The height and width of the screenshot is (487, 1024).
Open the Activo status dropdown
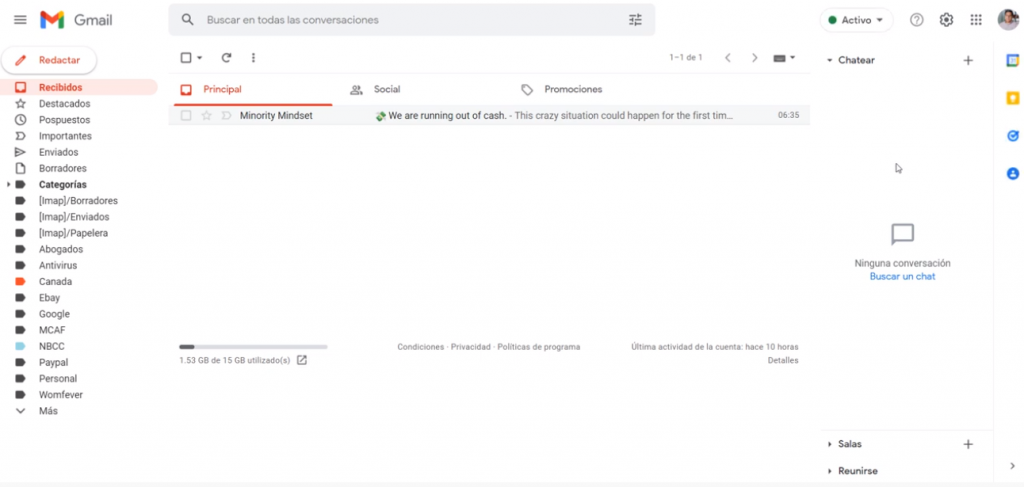tap(855, 20)
